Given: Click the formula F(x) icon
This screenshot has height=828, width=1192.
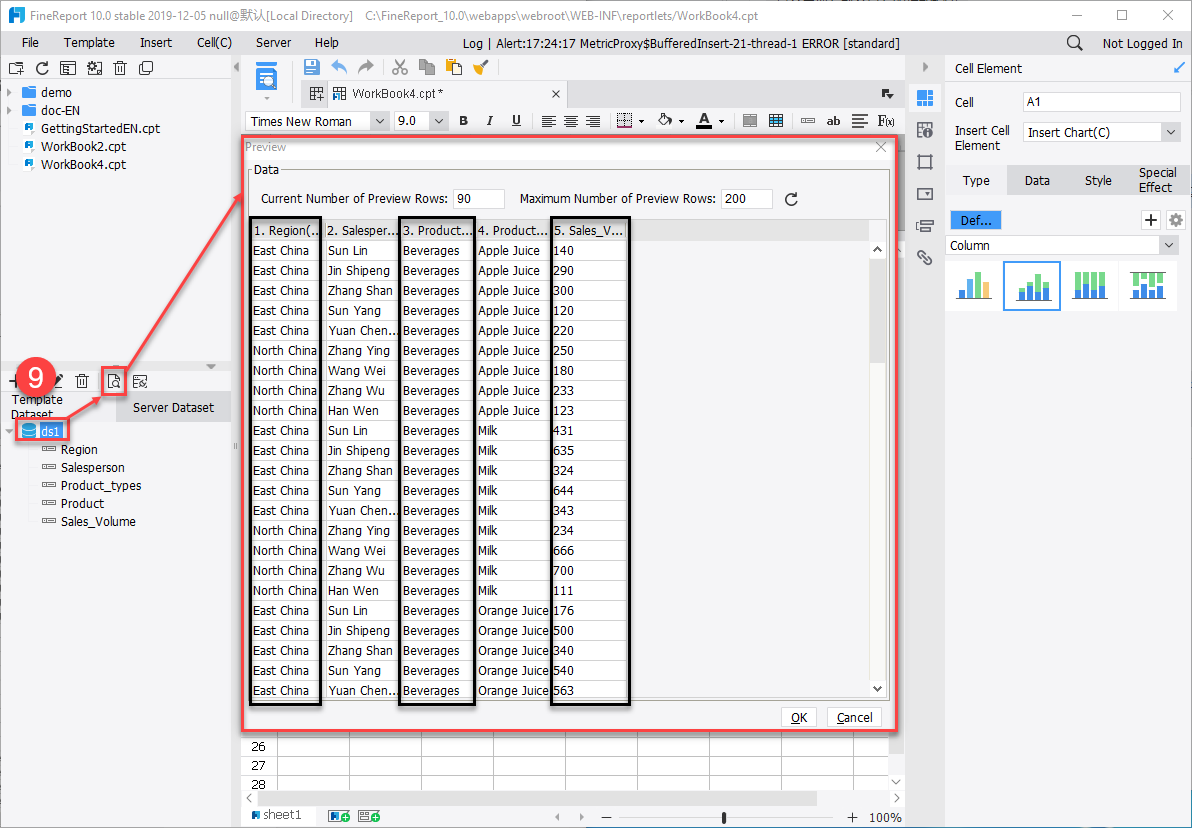Looking at the screenshot, I should pos(885,121).
